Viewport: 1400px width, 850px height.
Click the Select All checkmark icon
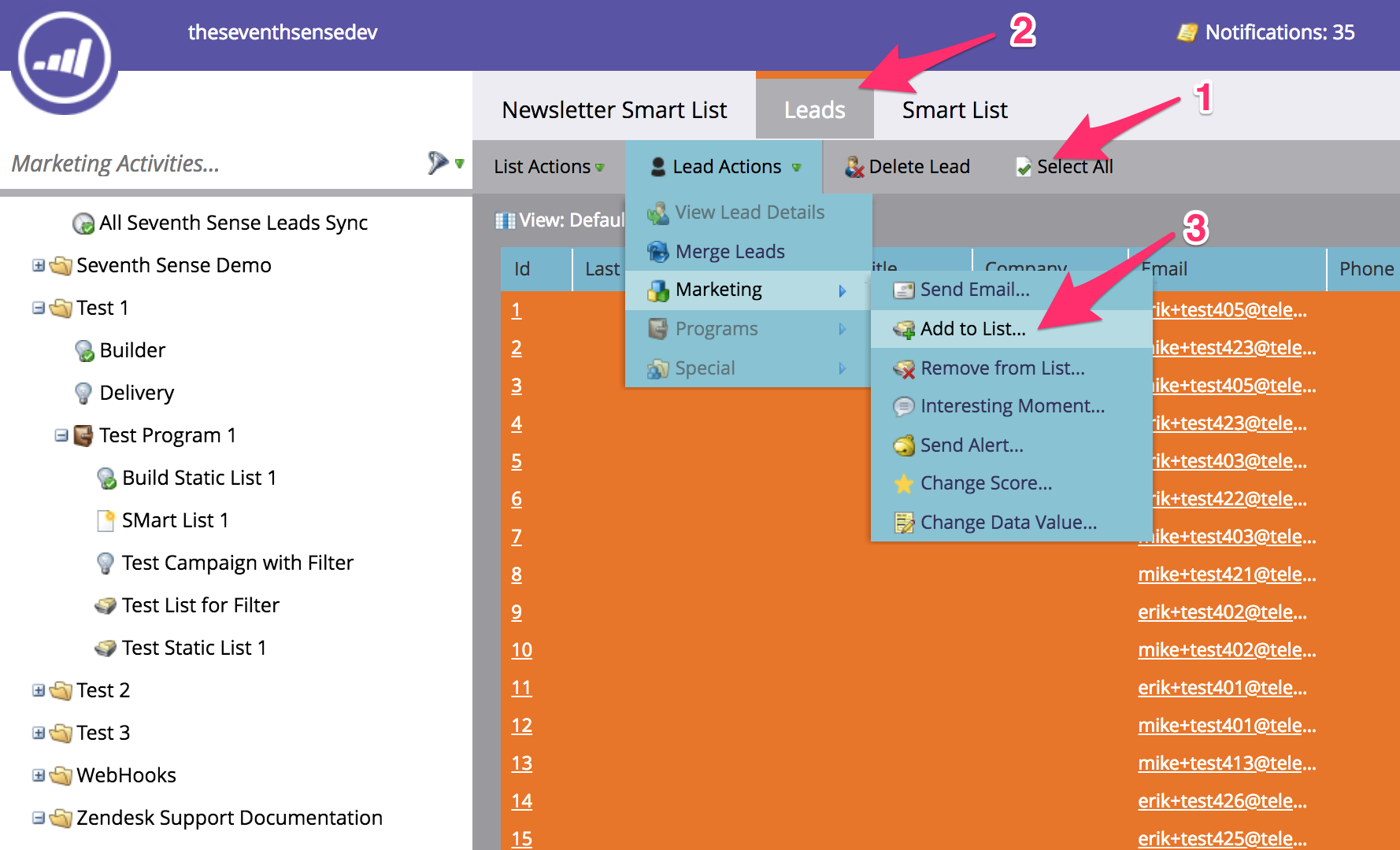click(x=1024, y=167)
